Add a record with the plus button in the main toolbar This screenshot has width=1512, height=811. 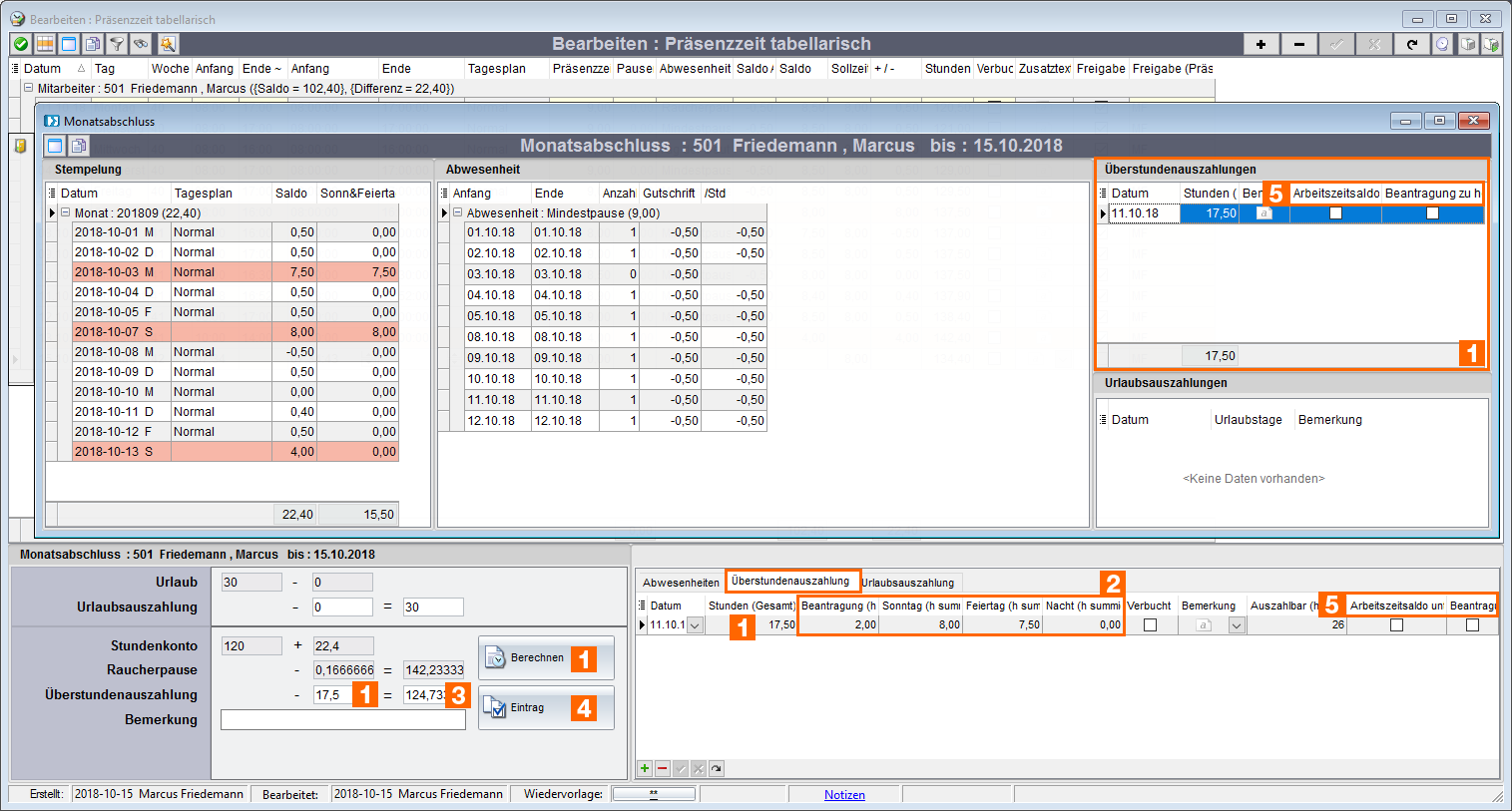(x=1261, y=44)
